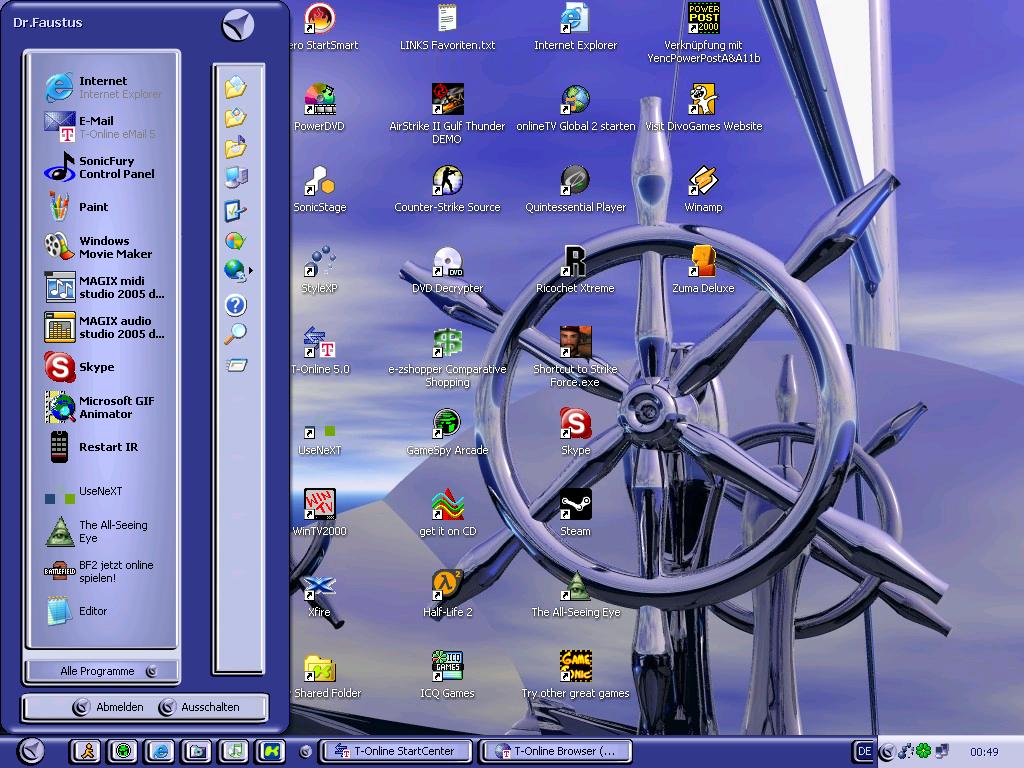1024x768 pixels.
Task: Select Counter-Strike Source desktop icon
Action: coord(447,189)
